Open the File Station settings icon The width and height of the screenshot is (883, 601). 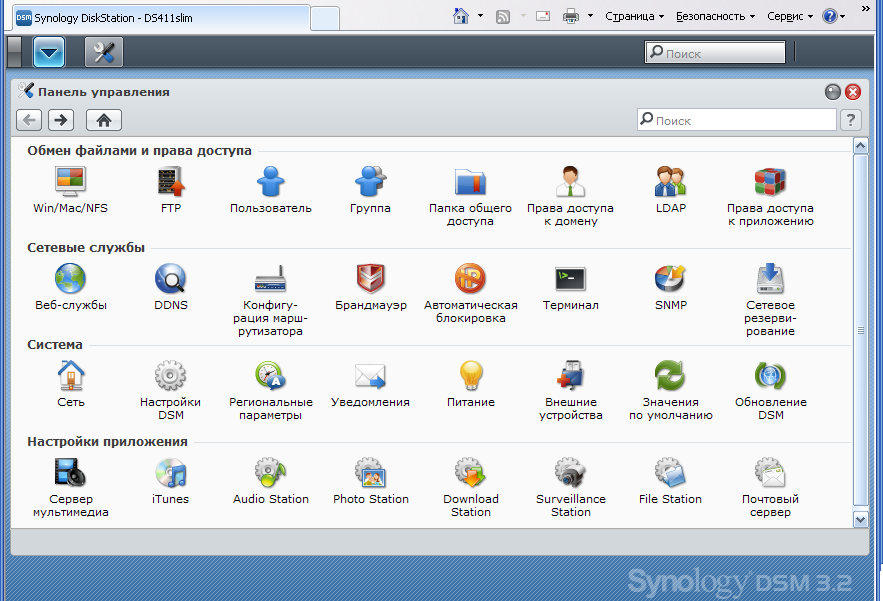(670, 472)
